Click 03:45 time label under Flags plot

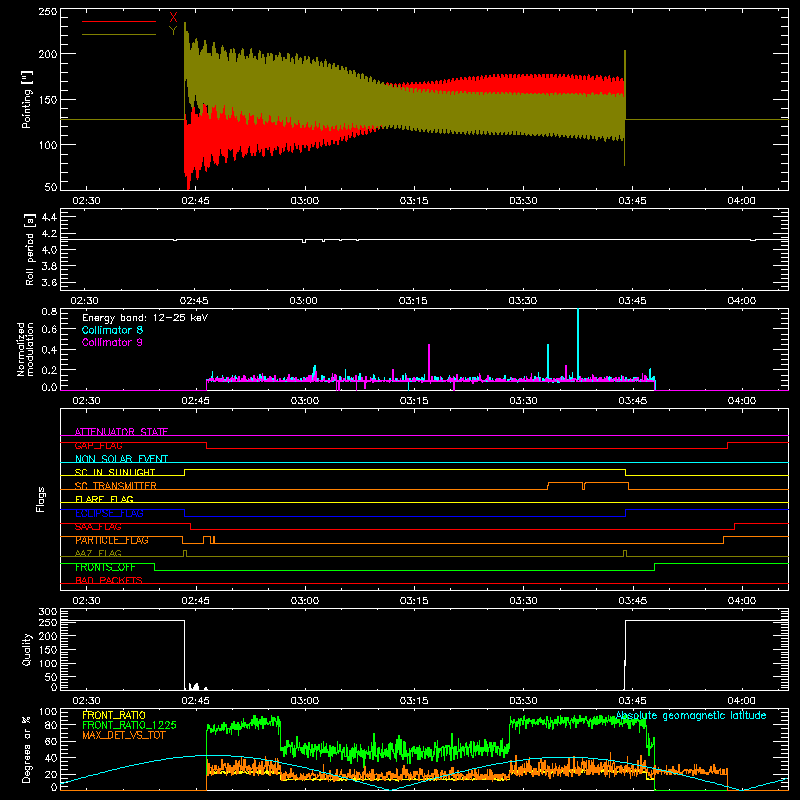coord(632,601)
